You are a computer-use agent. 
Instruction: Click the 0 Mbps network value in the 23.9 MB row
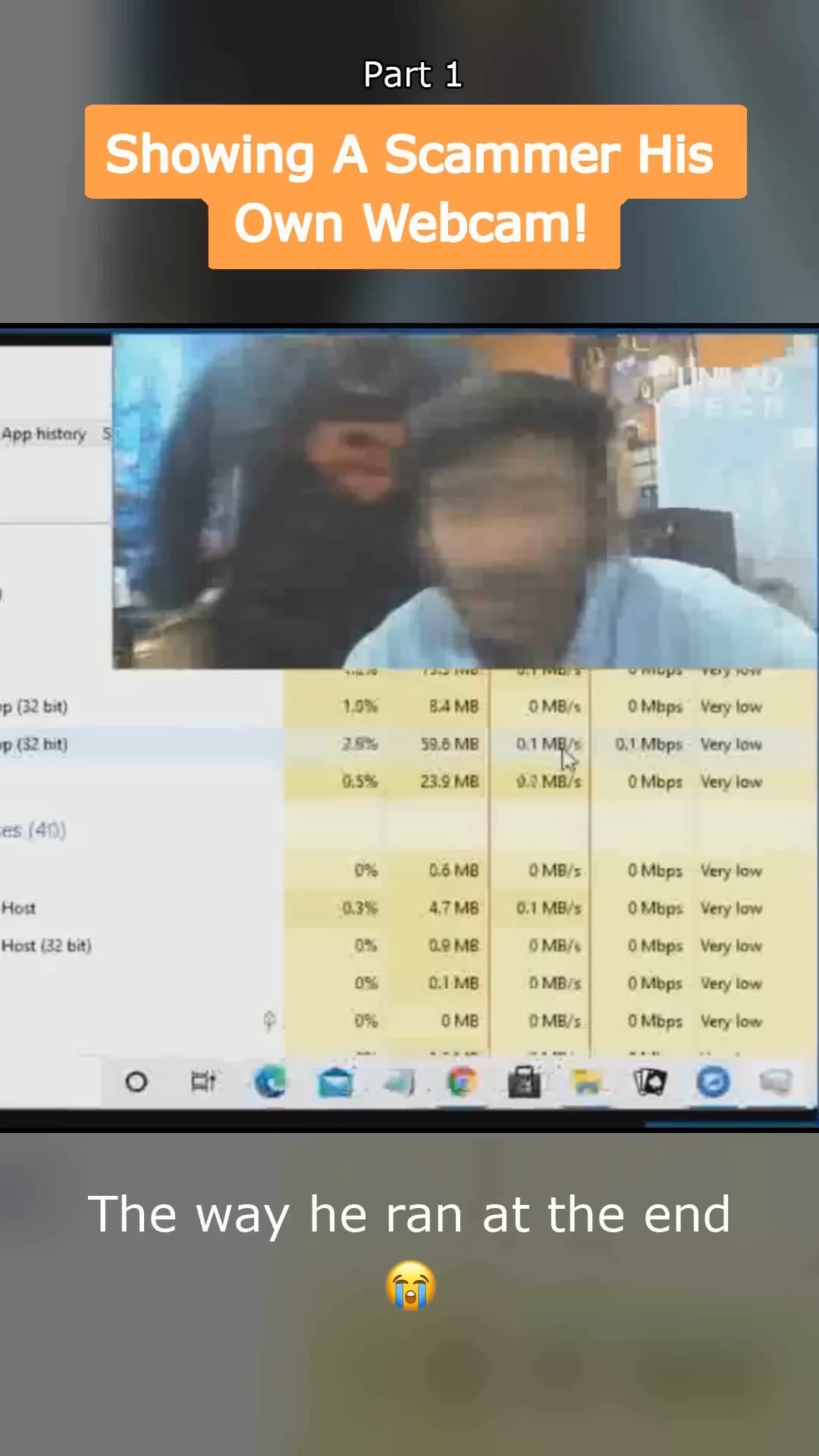pos(654,781)
